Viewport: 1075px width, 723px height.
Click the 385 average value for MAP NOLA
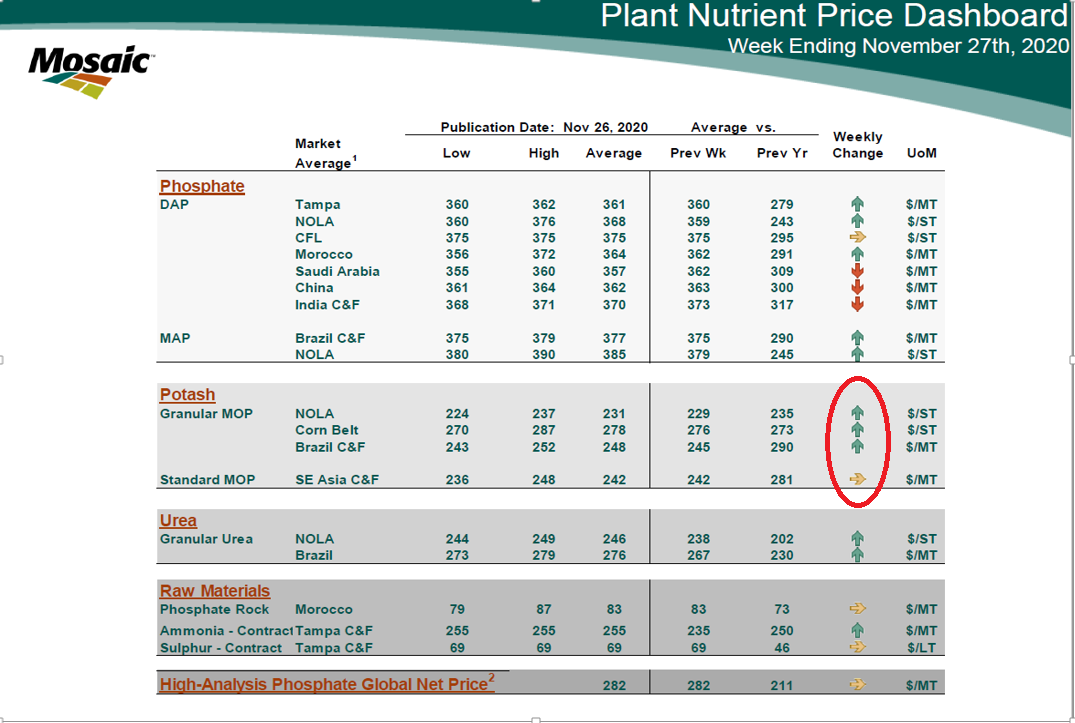point(614,354)
